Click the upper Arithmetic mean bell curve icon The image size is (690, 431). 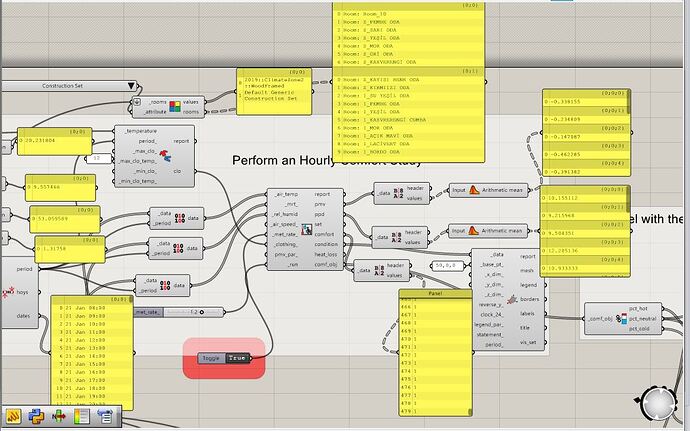tap(474, 190)
